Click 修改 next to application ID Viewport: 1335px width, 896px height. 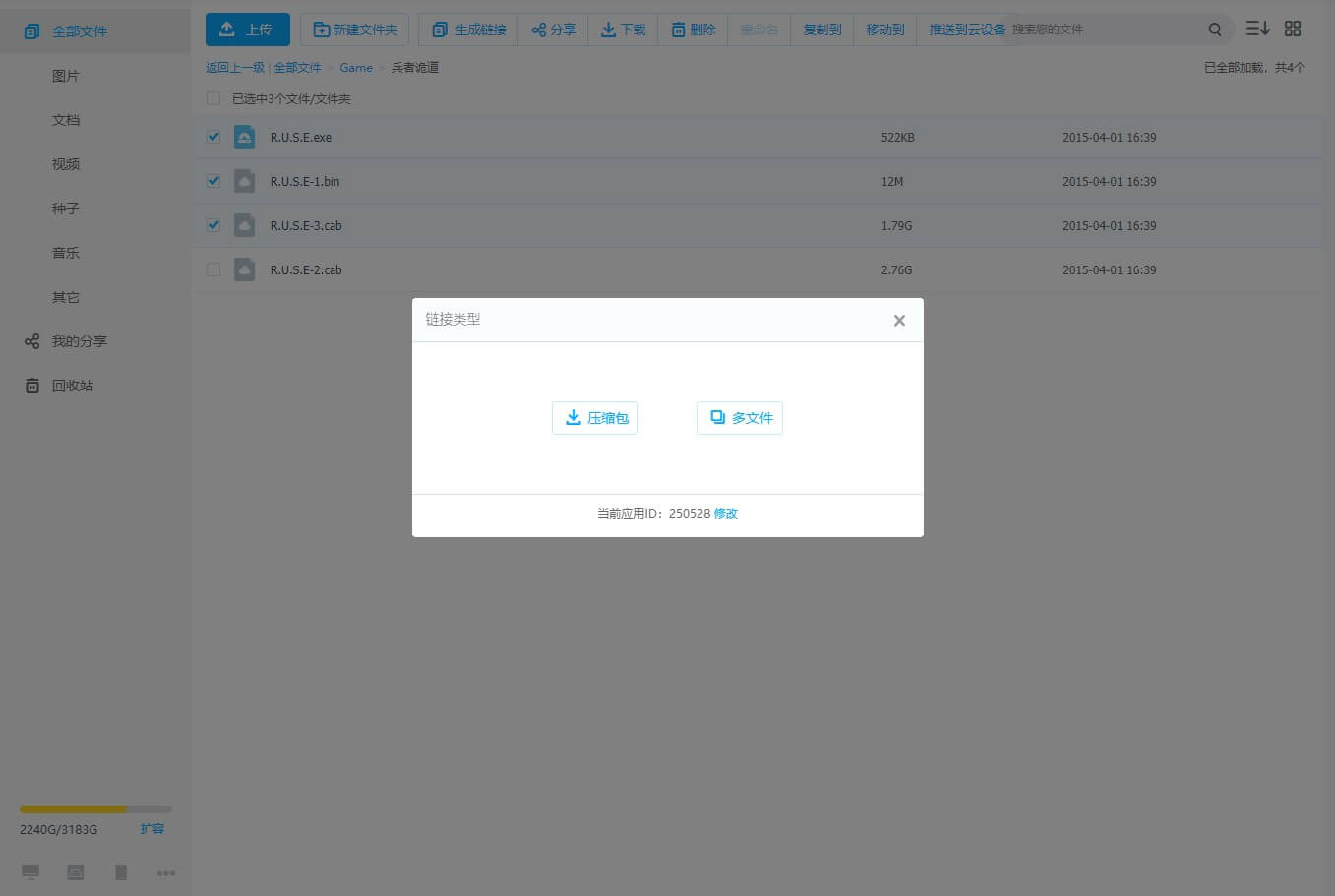726,514
